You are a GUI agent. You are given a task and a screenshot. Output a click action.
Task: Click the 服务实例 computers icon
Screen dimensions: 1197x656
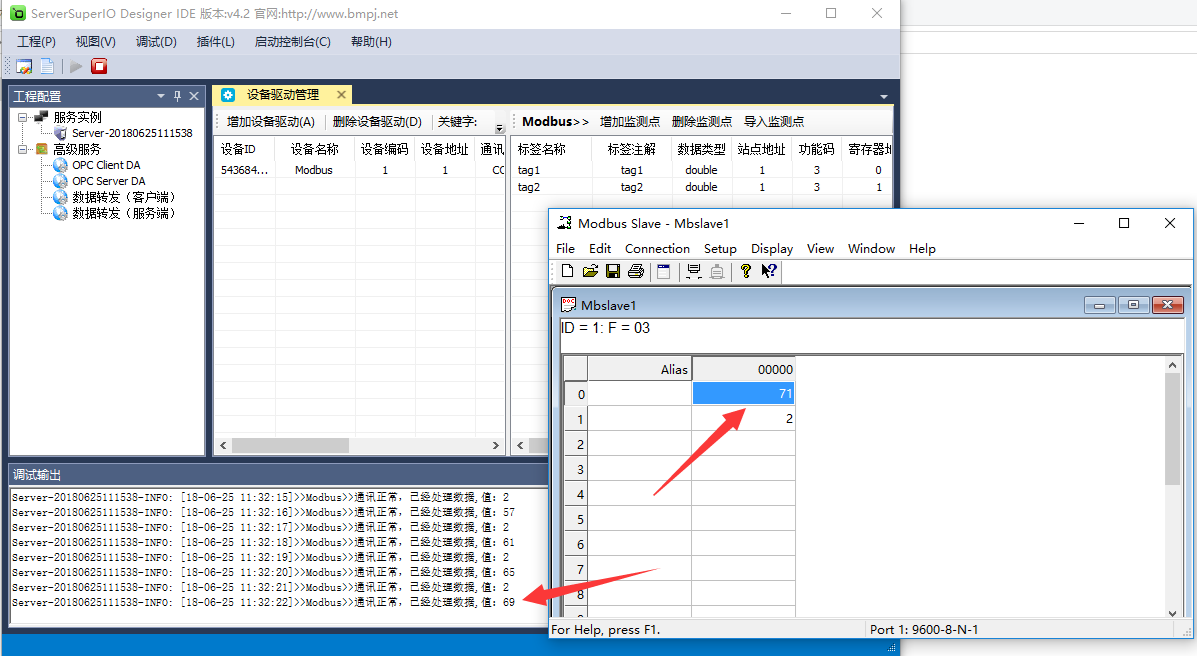pyautogui.click(x=41, y=117)
